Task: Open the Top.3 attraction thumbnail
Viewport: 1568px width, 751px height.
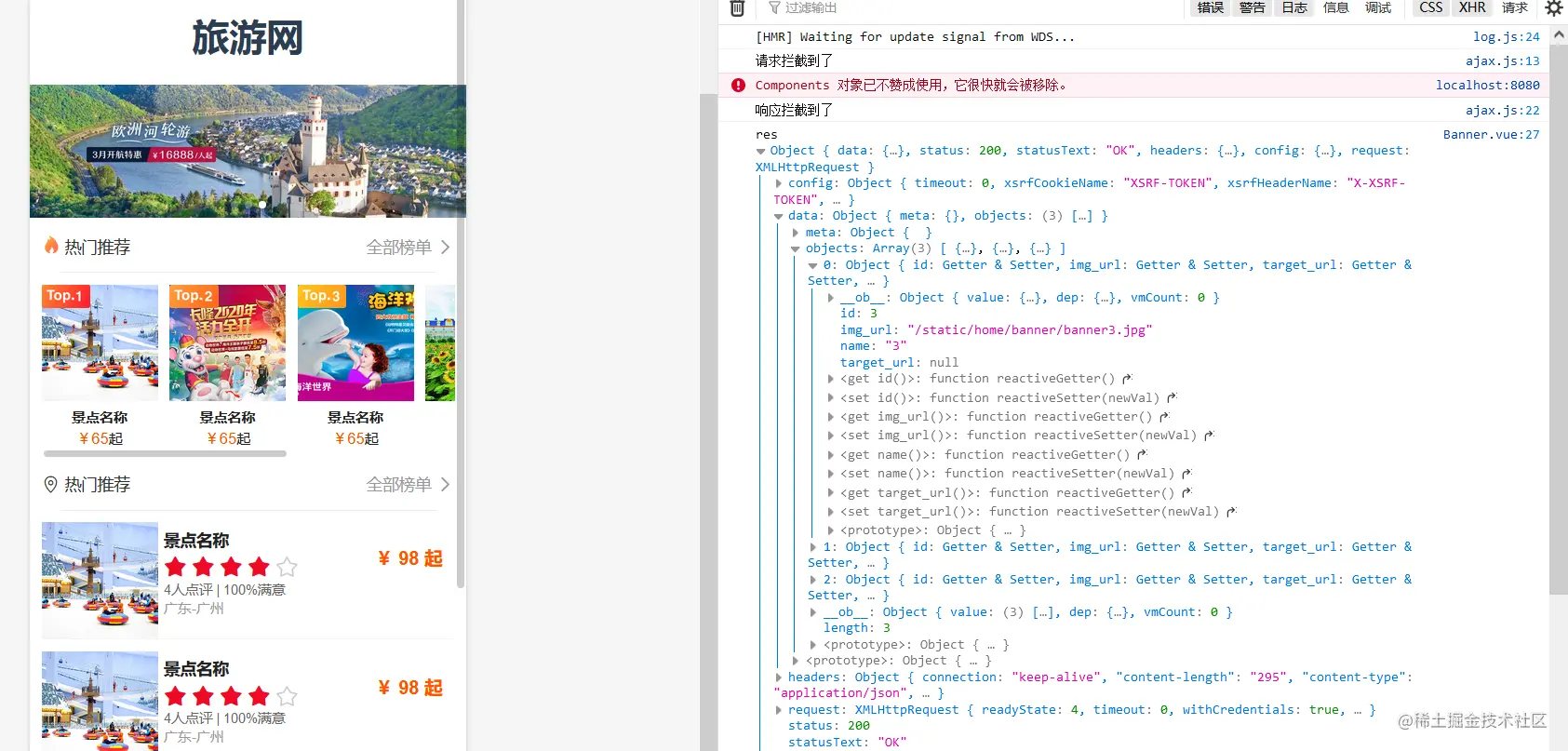Action: [x=355, y=342]
